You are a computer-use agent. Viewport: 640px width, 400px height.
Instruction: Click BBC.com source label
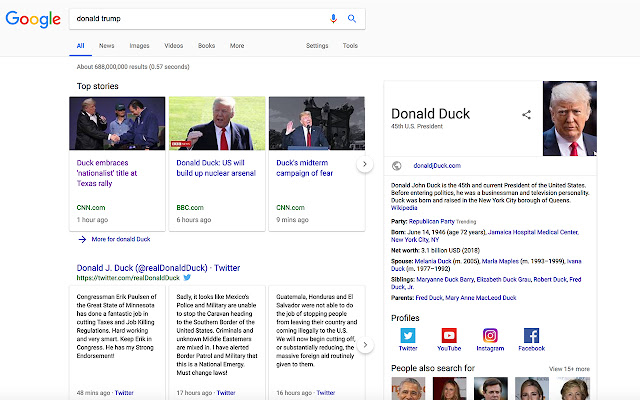click(x=190, y=207)
